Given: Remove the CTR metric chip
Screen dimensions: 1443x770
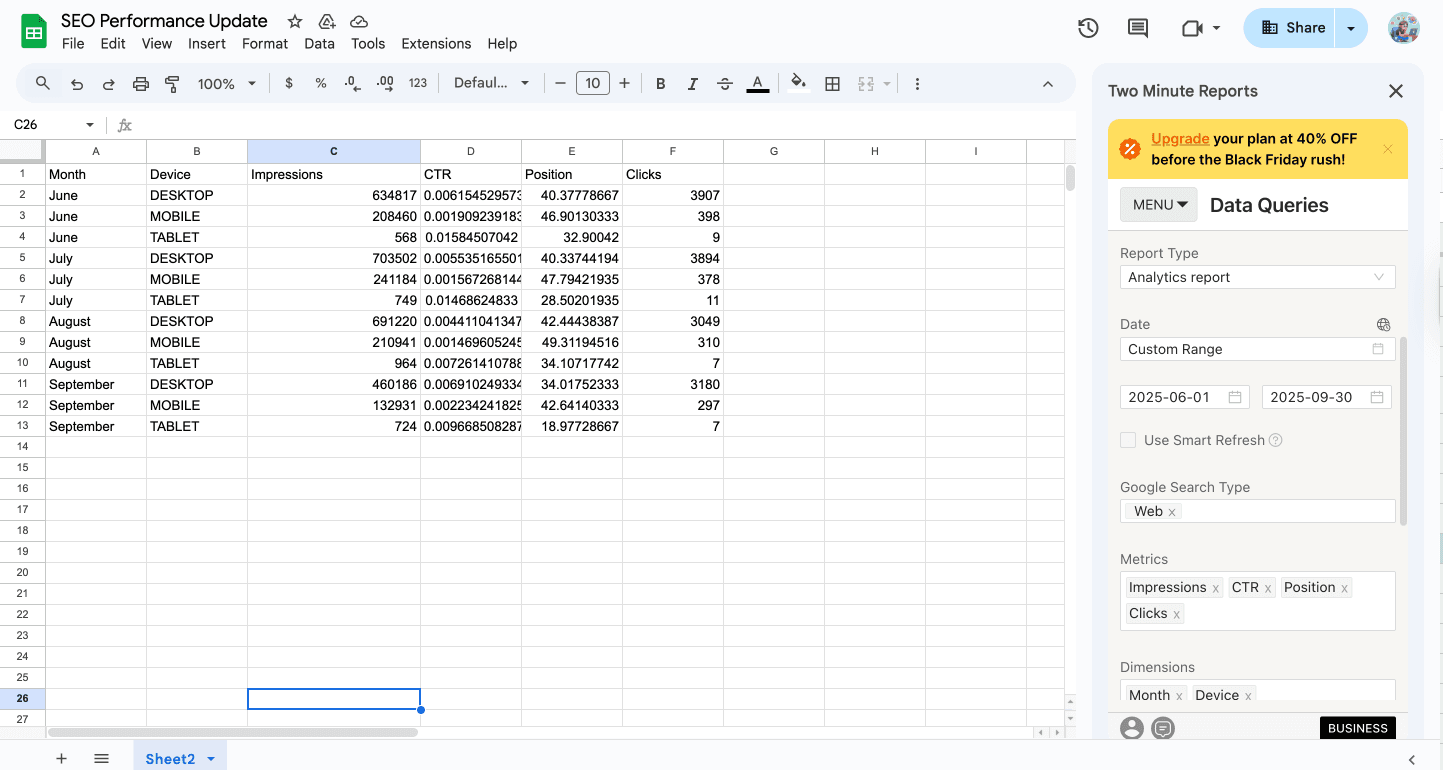Looking at the screenshot, I should [1268, 587].
